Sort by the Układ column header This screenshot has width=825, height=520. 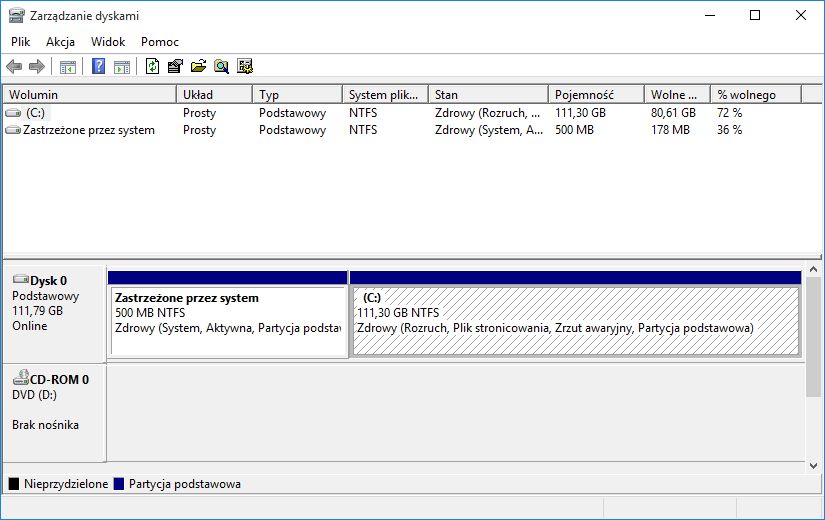coord(214,95)
